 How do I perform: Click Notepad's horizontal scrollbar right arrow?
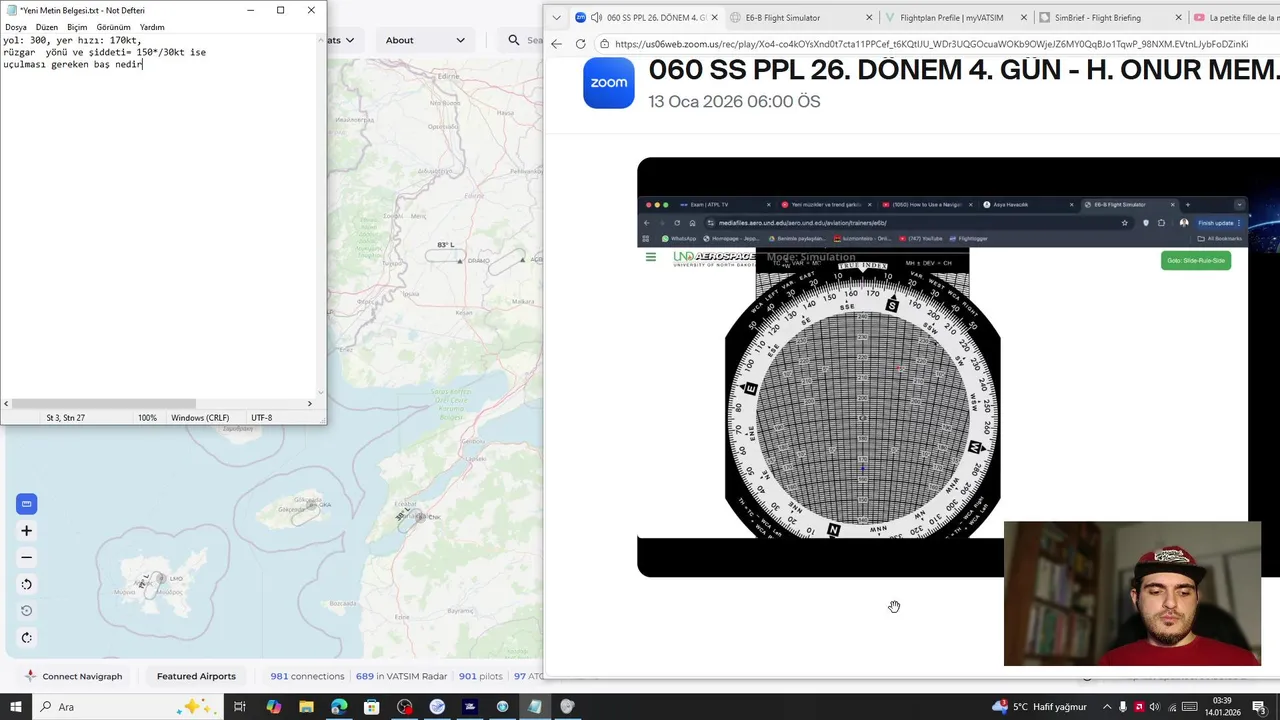click(310, 403)
